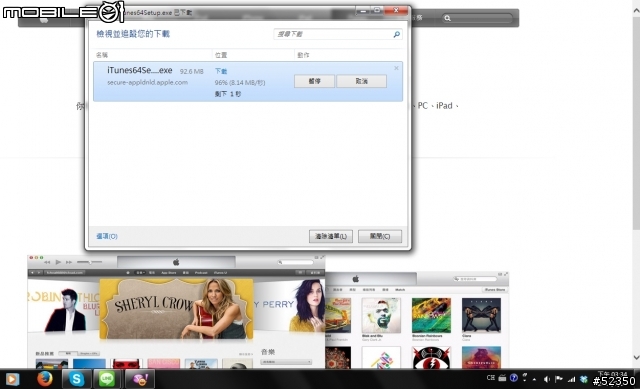Click the Sheryl Crow iTunes Store screenshot image
This screenshot has width=640, height=389.
[x=176, y=312]
